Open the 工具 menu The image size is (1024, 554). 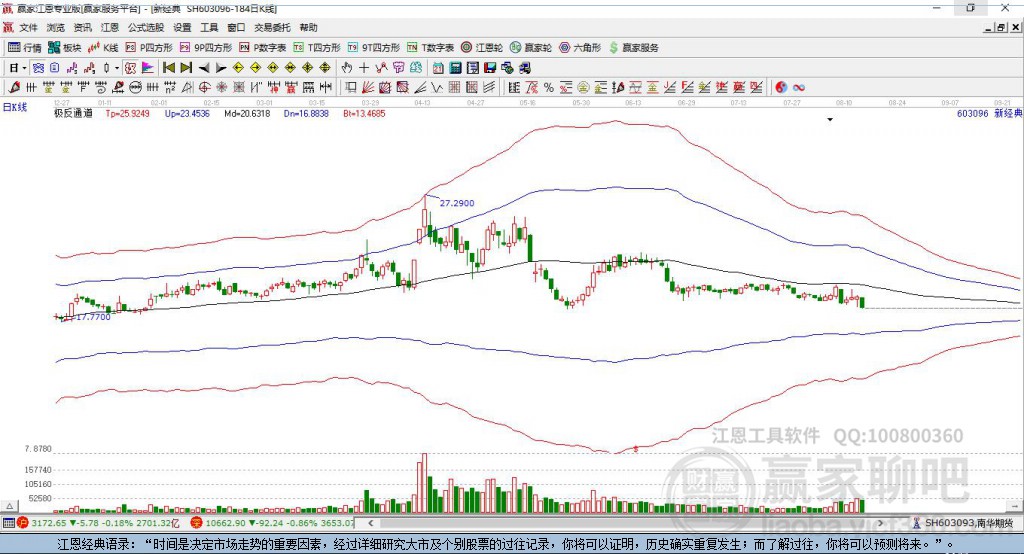point(209,27)
